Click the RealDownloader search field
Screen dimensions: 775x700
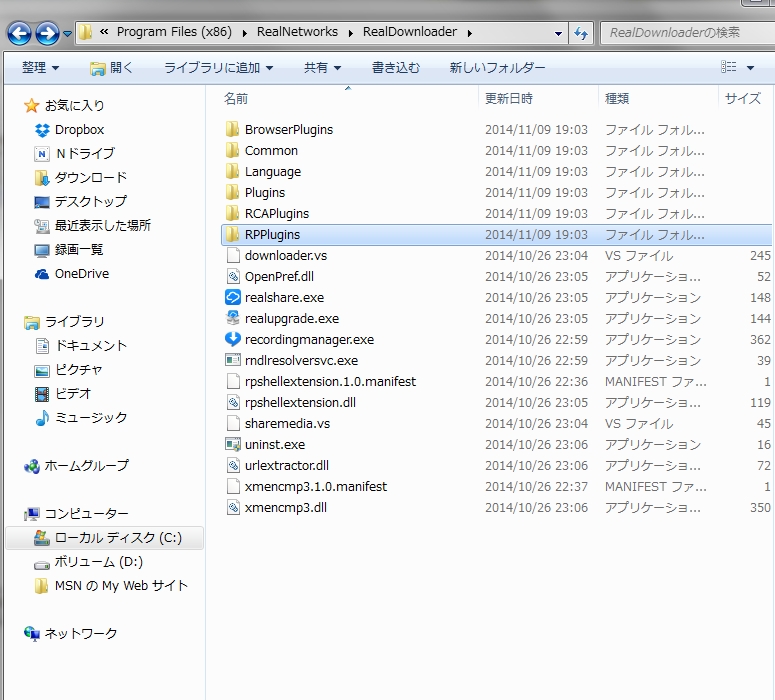coord(687,33)
